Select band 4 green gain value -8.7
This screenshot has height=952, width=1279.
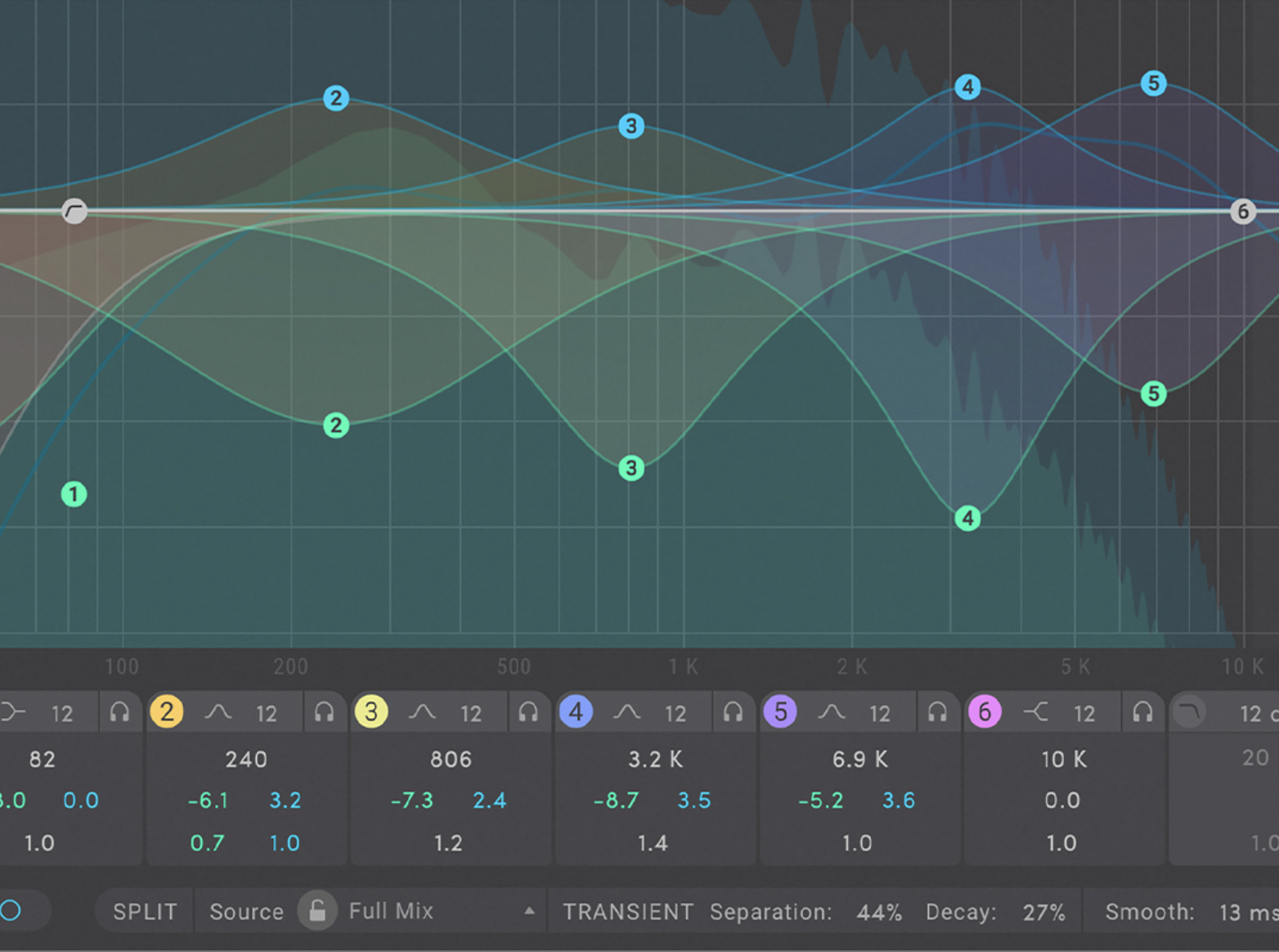click(617, 801)
